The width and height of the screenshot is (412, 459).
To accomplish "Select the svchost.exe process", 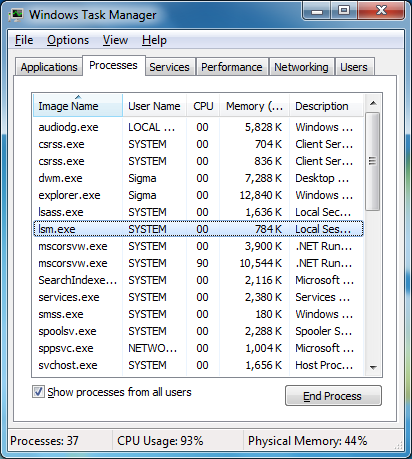I will 198,365.
